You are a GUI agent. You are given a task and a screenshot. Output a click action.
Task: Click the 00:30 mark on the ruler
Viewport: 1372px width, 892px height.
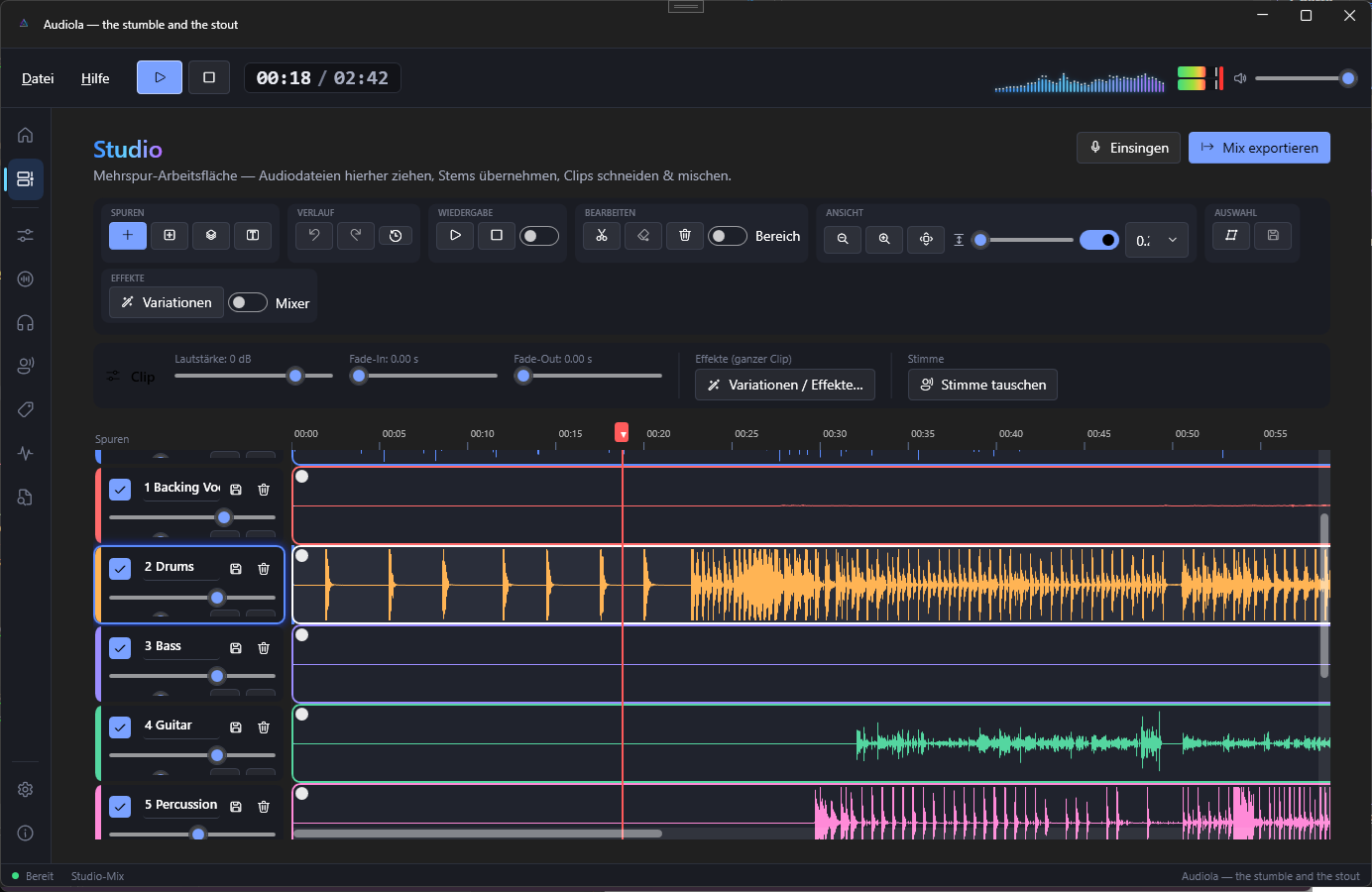[835, 433]
